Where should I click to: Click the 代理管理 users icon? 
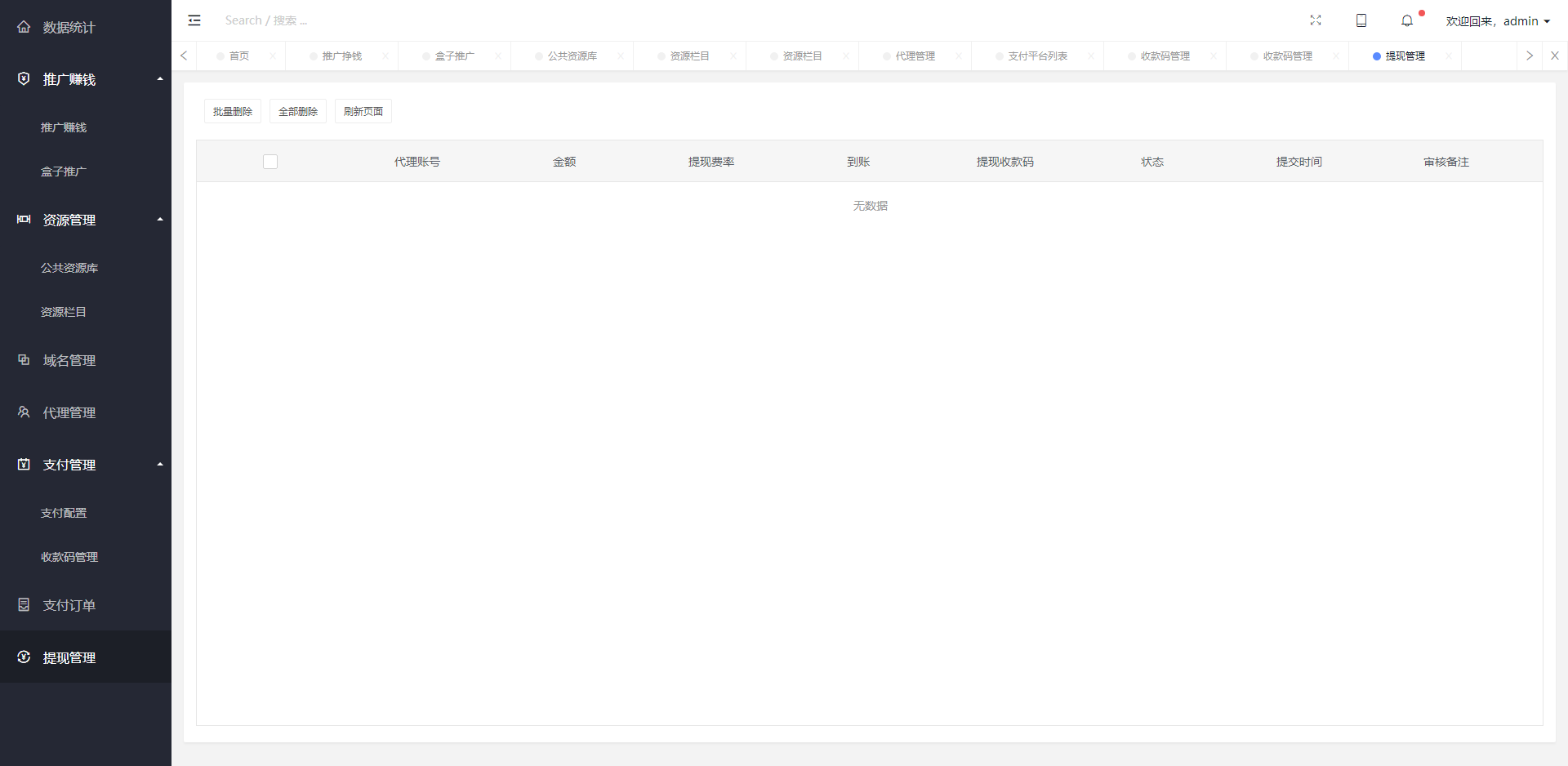(24, 412)
